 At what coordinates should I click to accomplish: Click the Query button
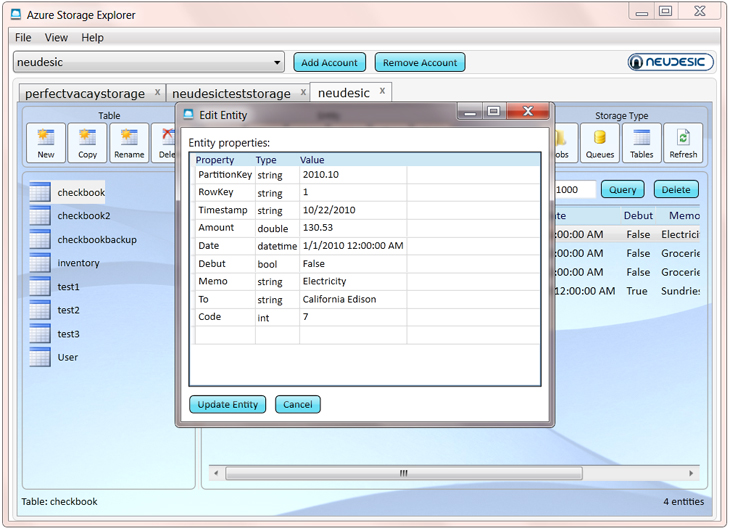click(622, 189)
